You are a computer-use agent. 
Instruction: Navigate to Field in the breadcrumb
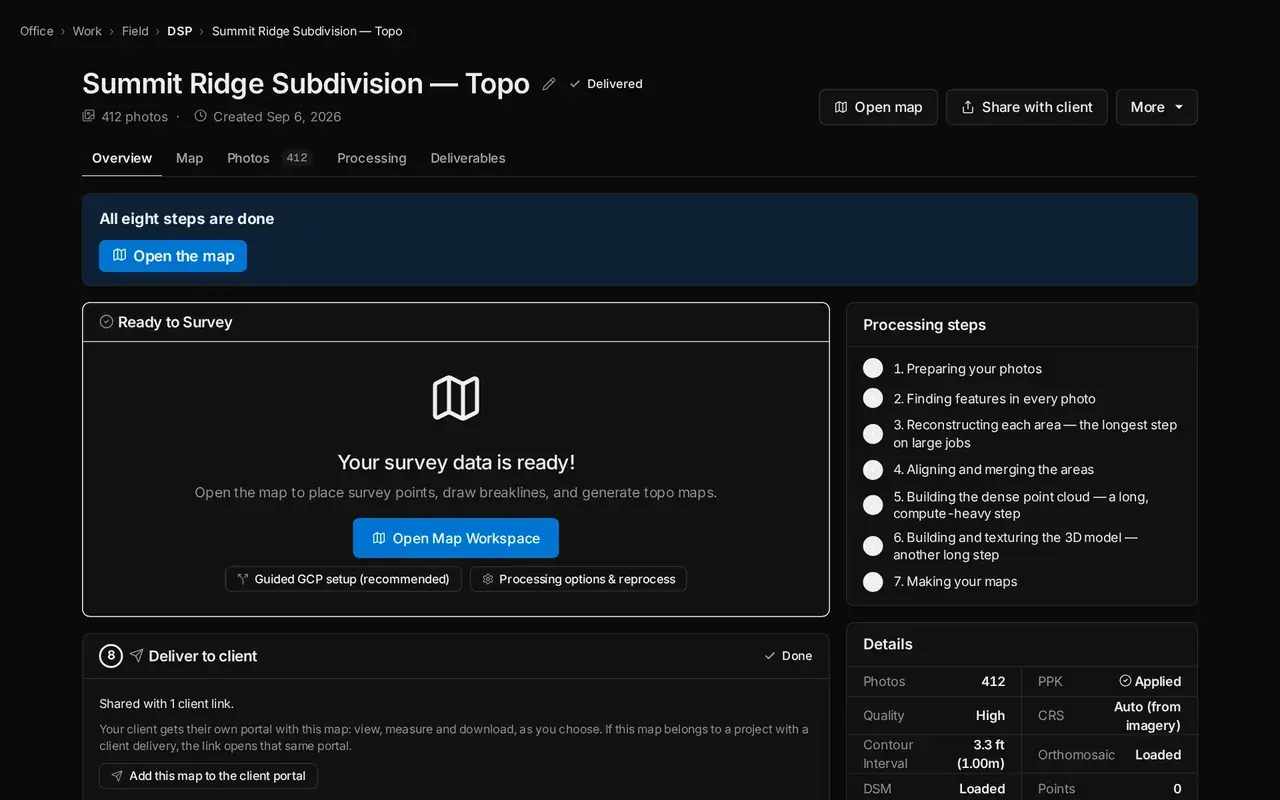click(x=135, y=31)
